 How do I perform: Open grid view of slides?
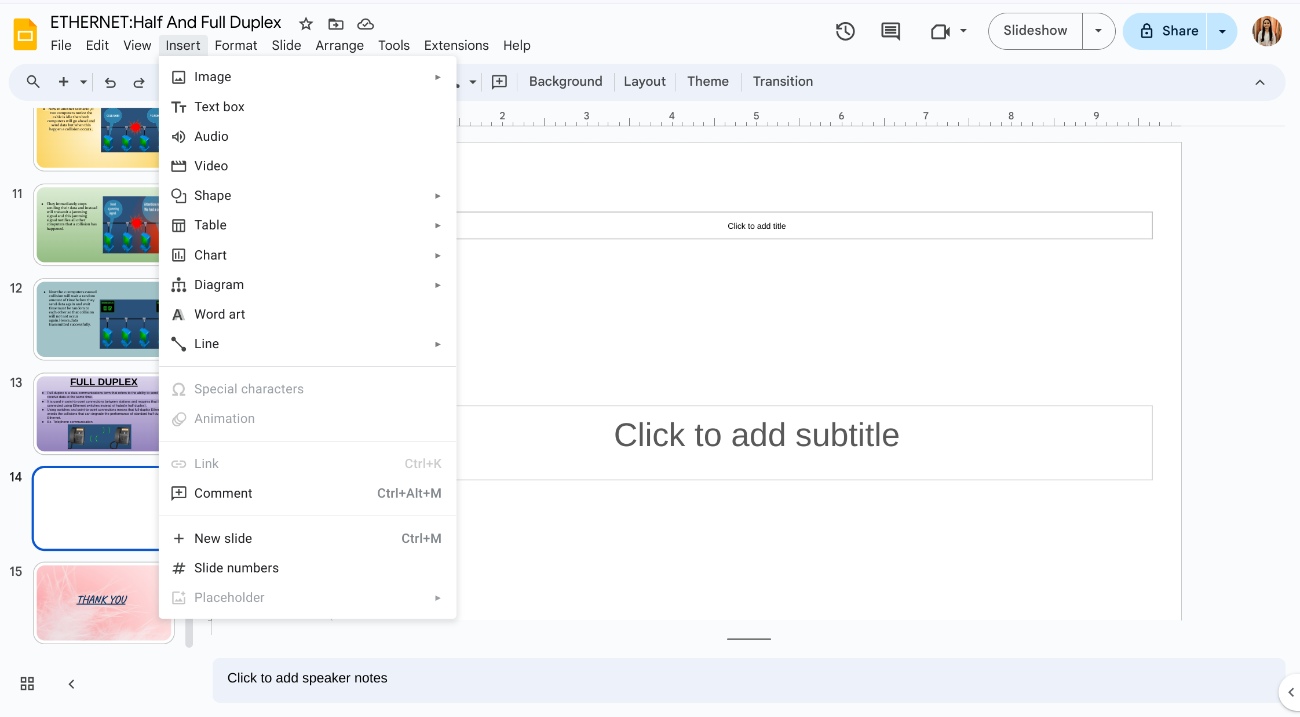pyautogui.click(x=27, y=684)
